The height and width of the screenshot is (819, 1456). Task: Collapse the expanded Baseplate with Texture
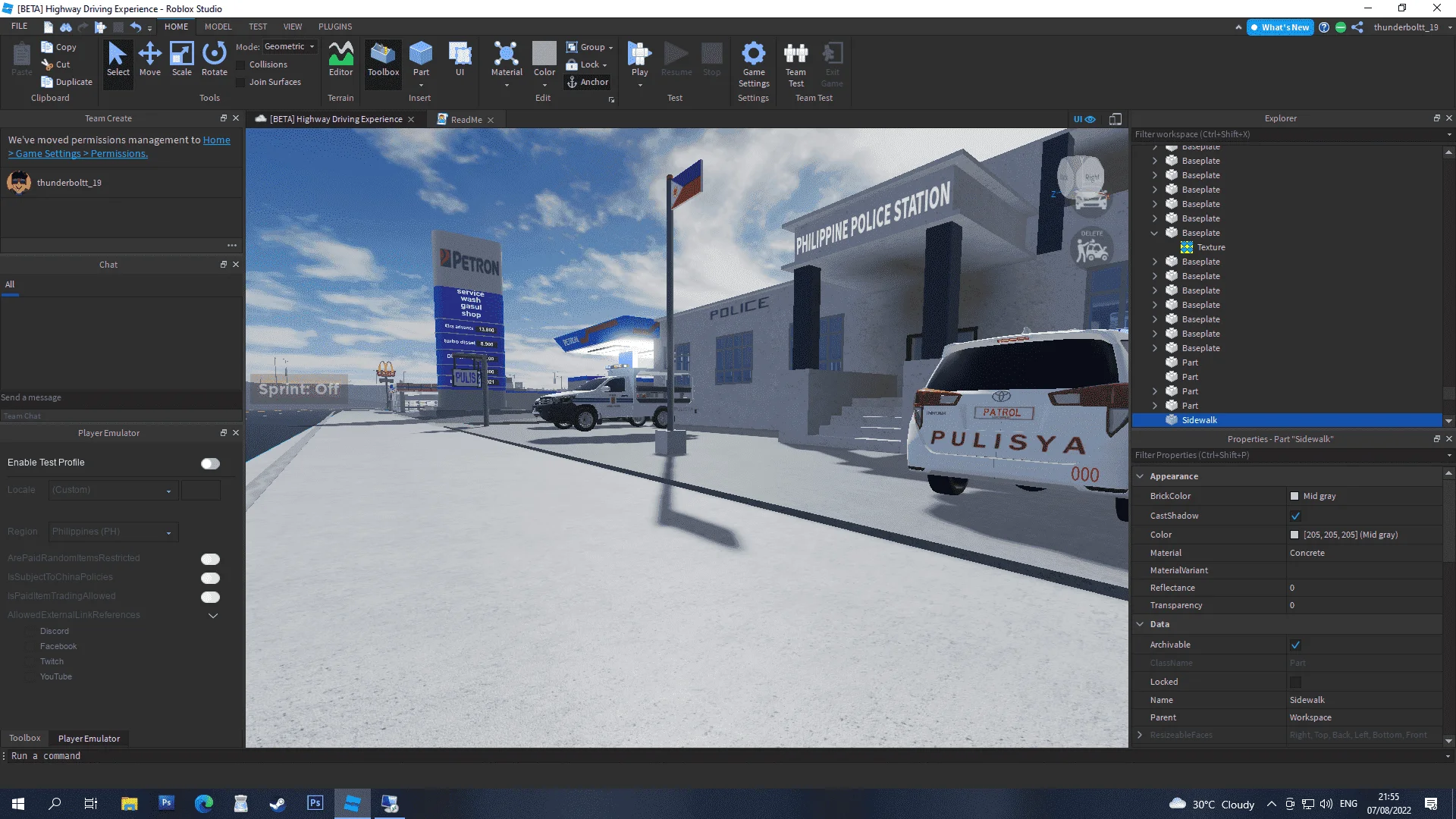click(x=1155, y=233)
